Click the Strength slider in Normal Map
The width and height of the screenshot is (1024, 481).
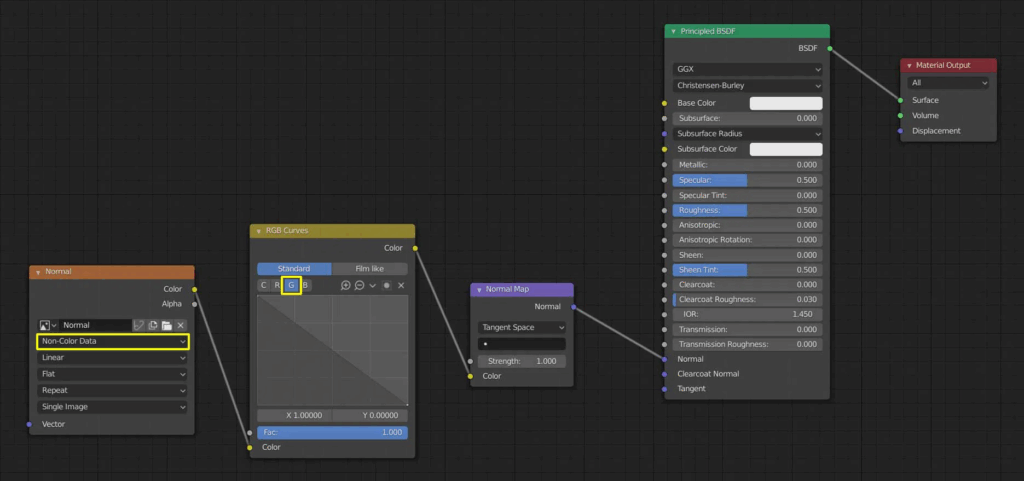tap(522, 361)
